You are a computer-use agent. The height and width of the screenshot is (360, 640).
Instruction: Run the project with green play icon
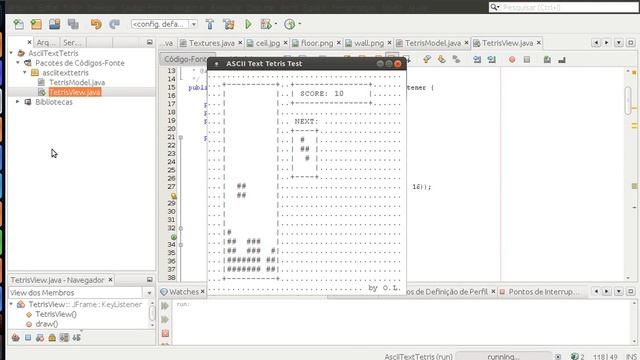click(248, 24)
